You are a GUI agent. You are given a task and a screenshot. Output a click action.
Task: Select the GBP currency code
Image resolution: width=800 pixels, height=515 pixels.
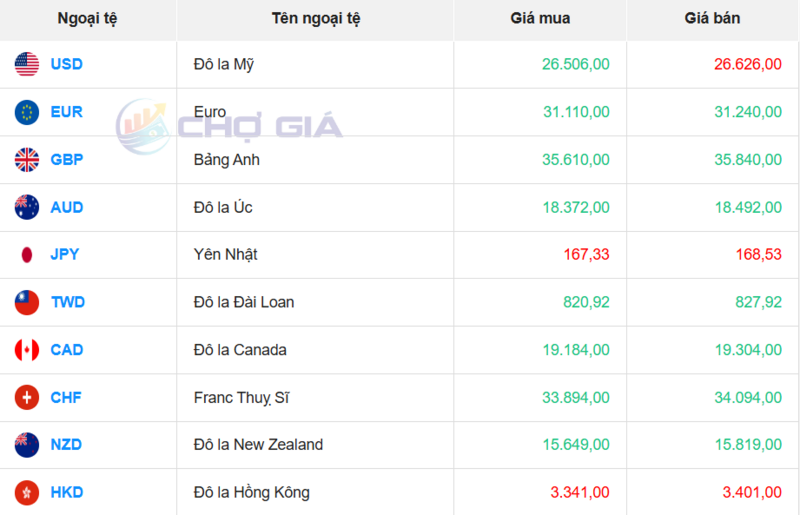[67, 159]
